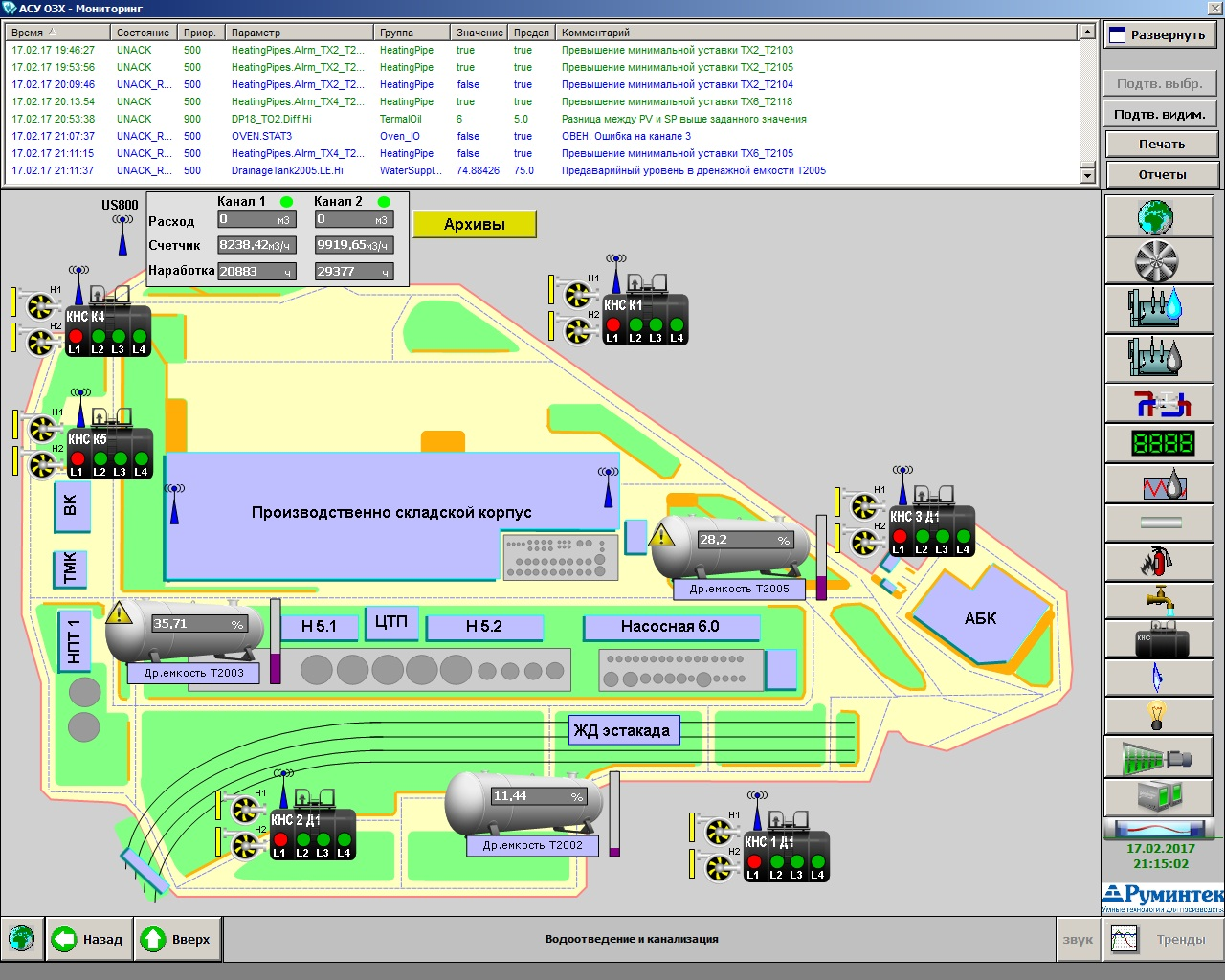Click the Канал 2 Наработка value 29377
This screenshot has height=980, width=1225.
click(354, 272)
